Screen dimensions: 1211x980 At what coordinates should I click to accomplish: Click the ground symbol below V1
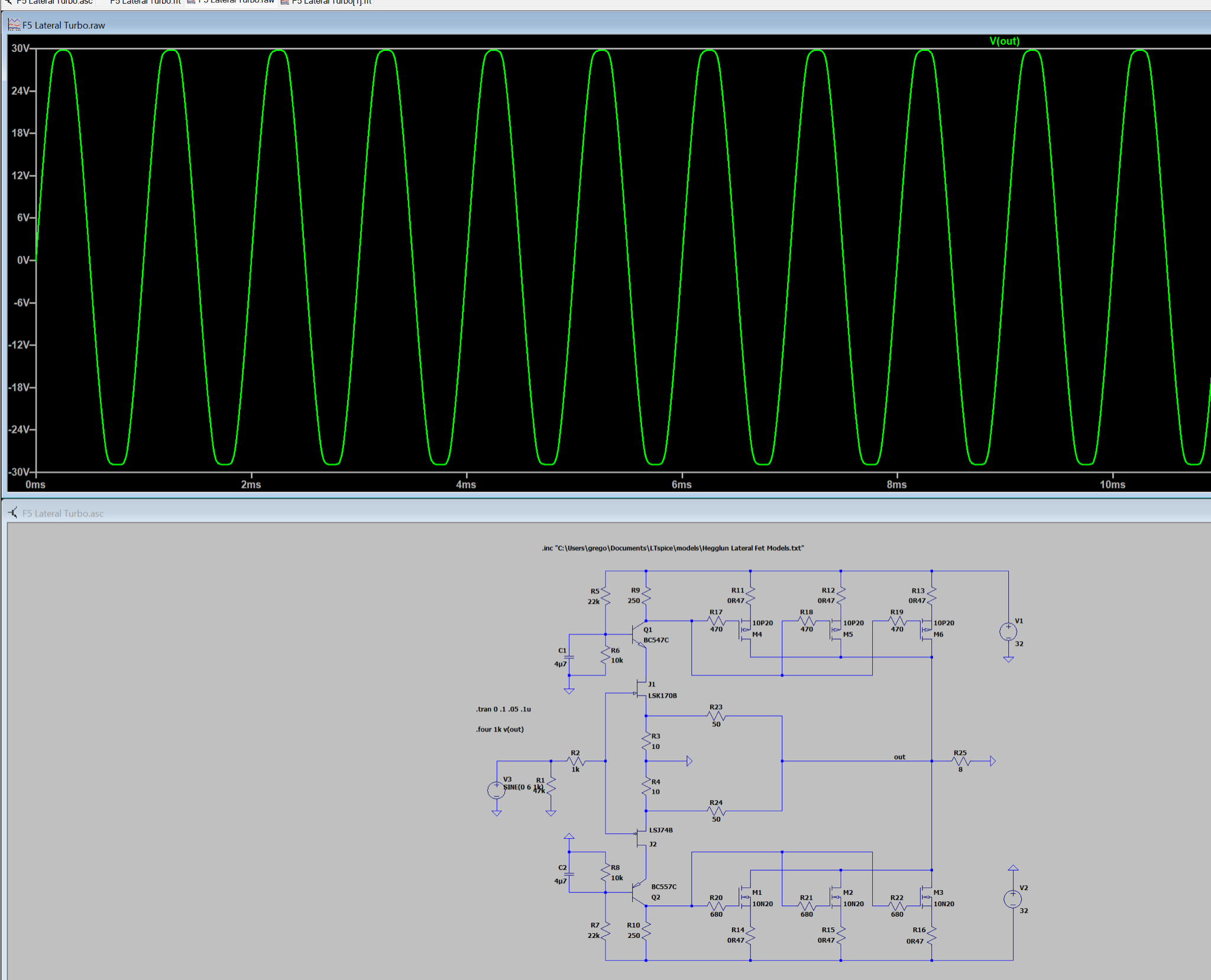pos(1008,659)
